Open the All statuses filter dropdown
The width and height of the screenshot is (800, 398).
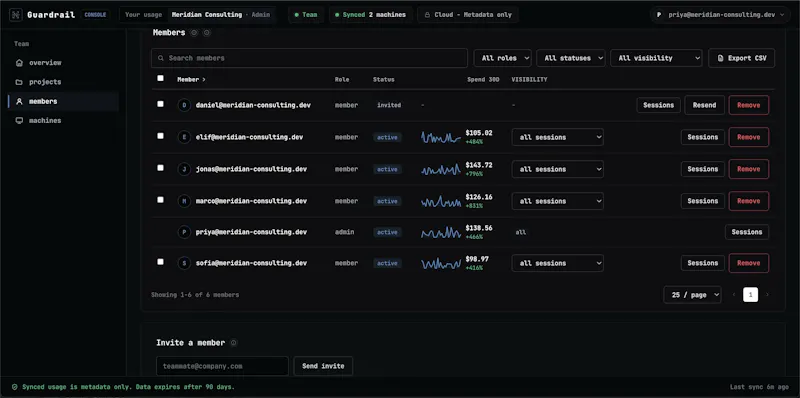tap(571, 58)
